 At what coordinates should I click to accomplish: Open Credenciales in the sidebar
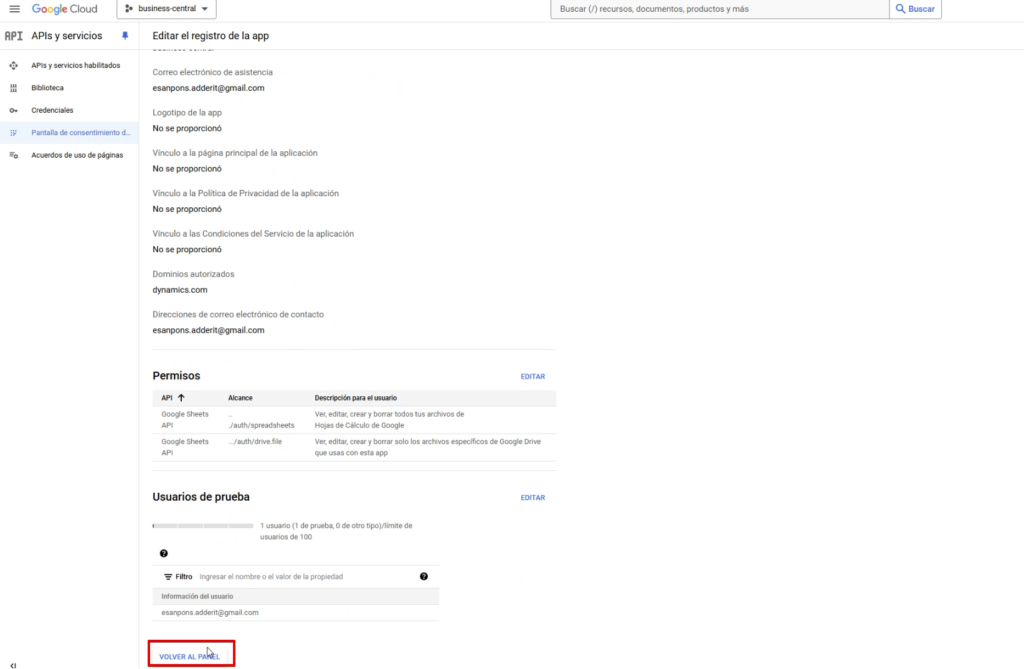[52, 110]
